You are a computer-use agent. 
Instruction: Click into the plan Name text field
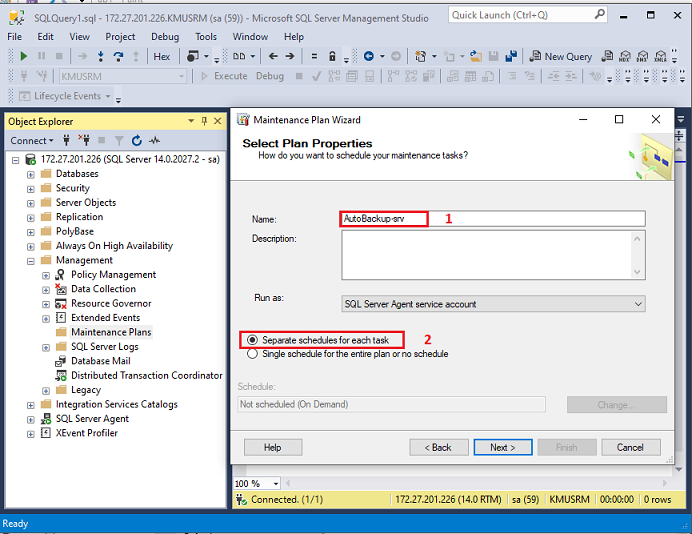click(x=493, y=218)
